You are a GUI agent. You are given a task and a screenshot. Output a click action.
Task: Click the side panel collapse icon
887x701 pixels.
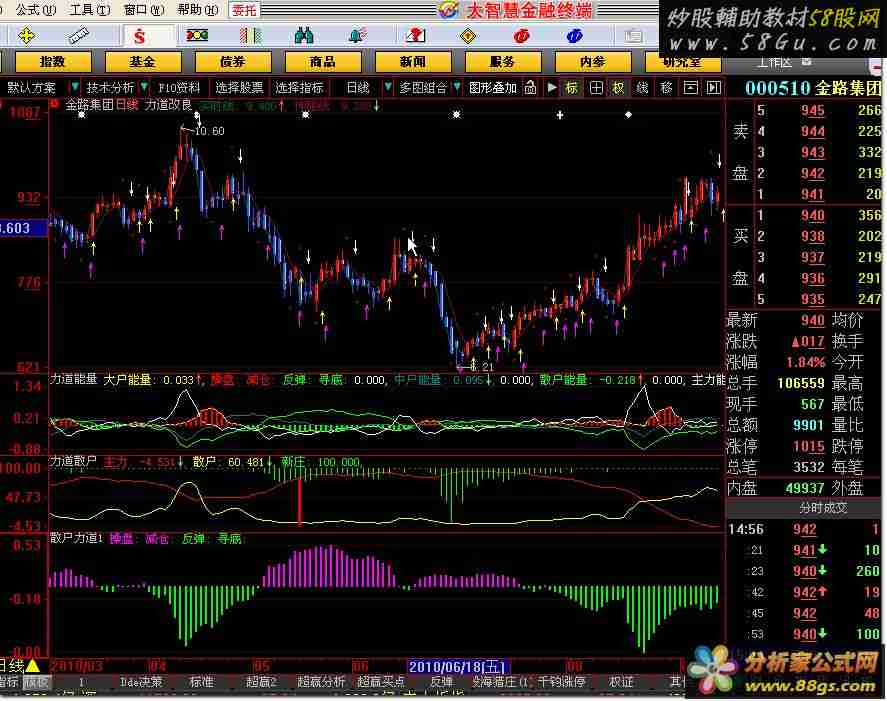pos(714,88)
